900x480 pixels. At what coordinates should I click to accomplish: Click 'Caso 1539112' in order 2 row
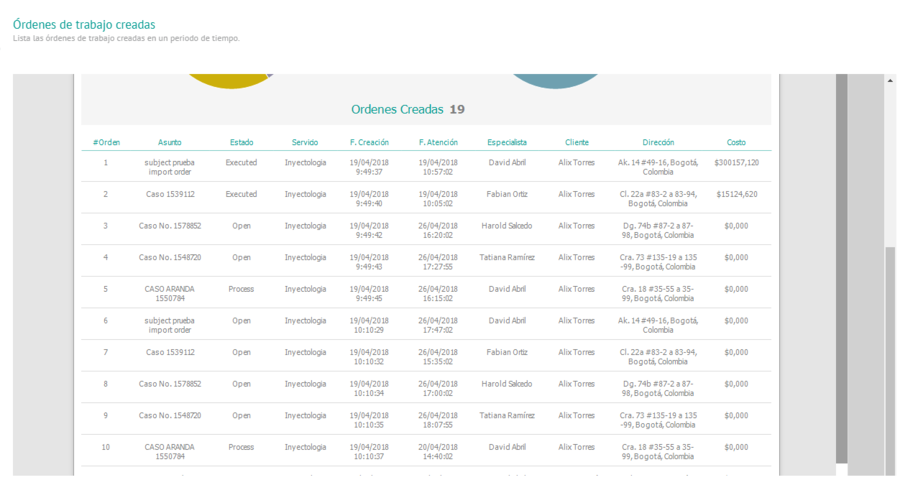tap(170, 194)
